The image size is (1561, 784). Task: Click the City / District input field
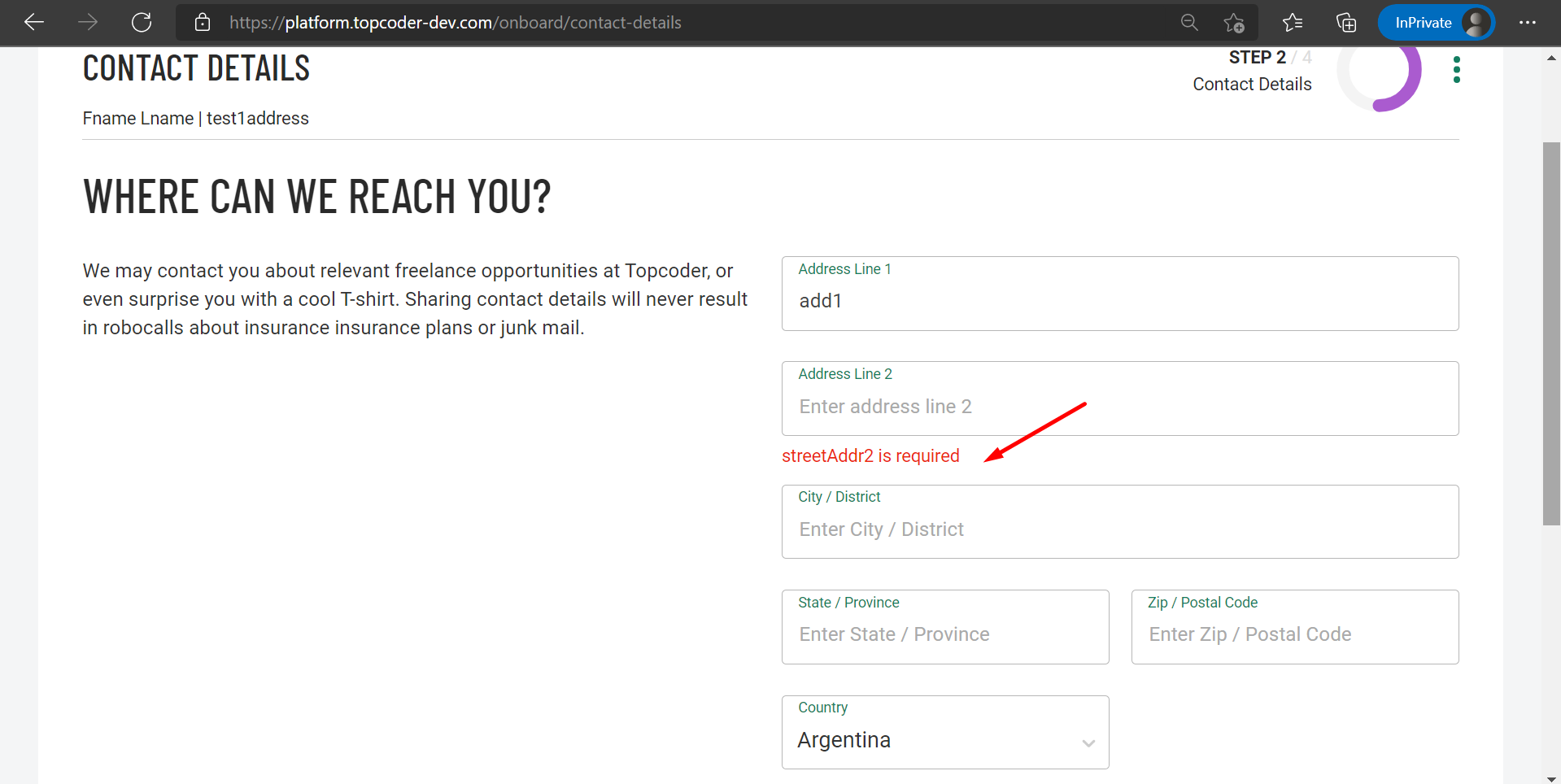click(x=1119, y=529)
